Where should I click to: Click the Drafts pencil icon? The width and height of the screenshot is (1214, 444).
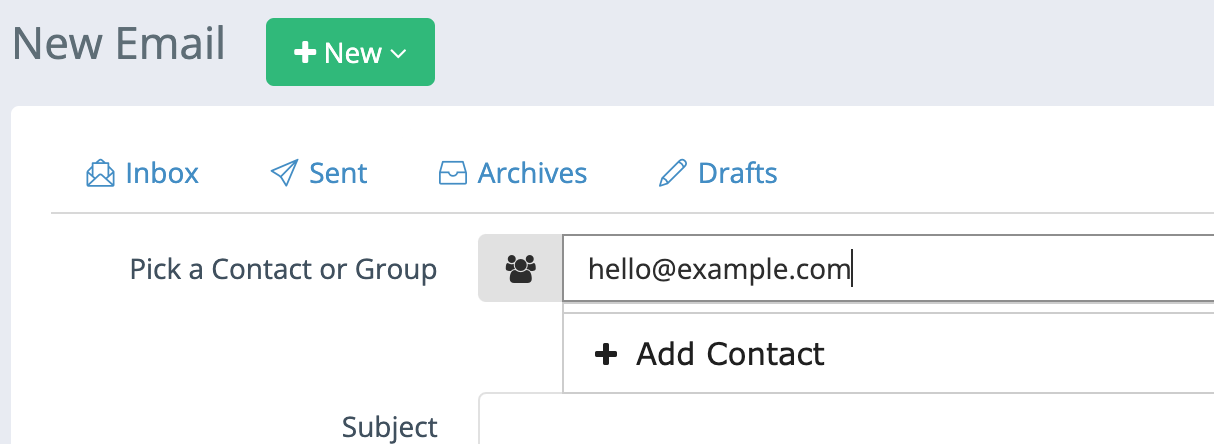673,174
